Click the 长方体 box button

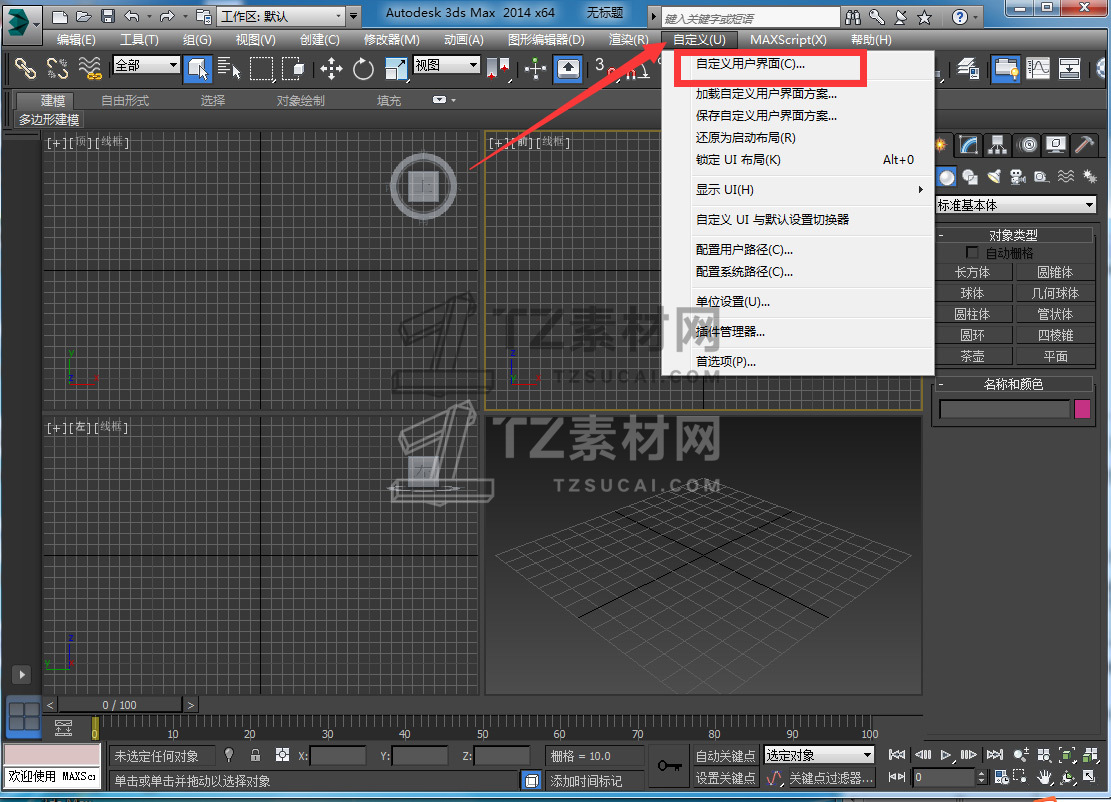coord(972,272)
